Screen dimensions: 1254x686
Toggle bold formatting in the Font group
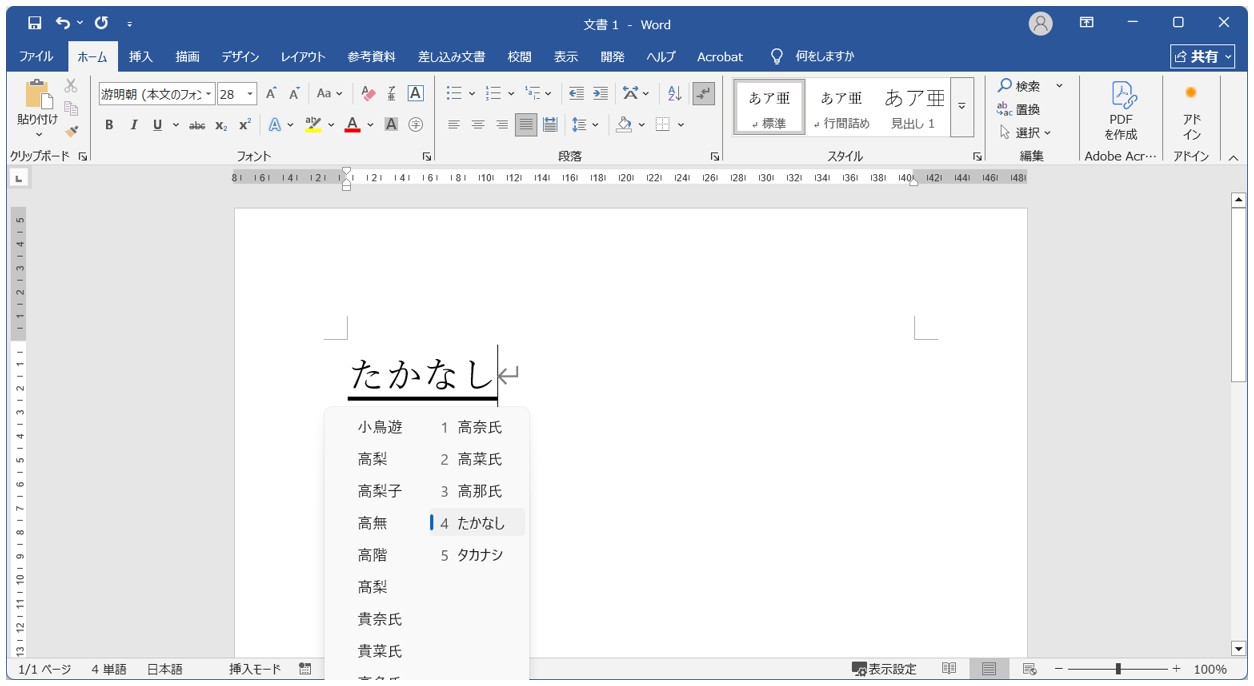coord(110,125)
